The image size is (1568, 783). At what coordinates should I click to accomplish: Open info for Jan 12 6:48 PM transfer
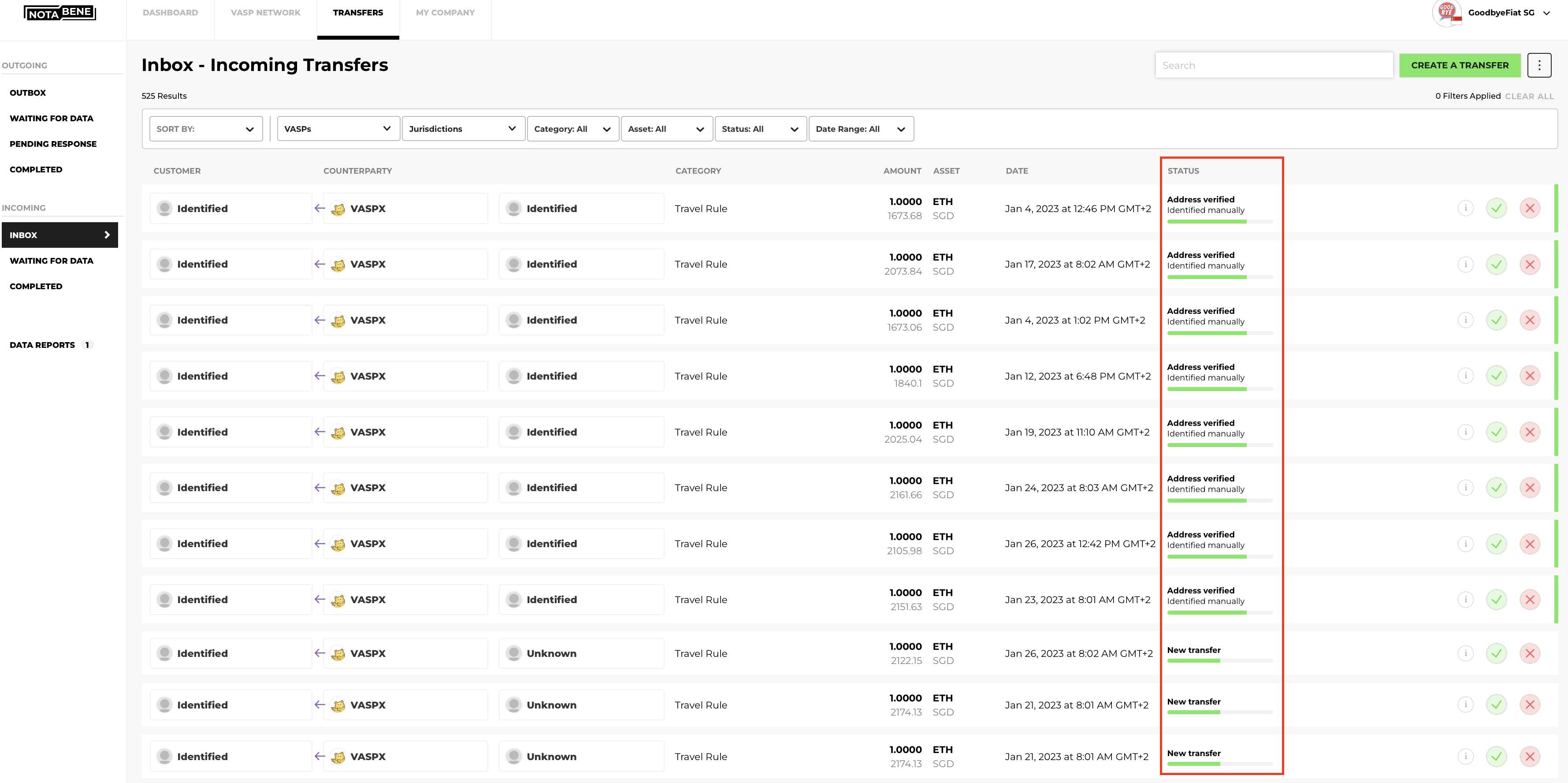(1466, 376)
